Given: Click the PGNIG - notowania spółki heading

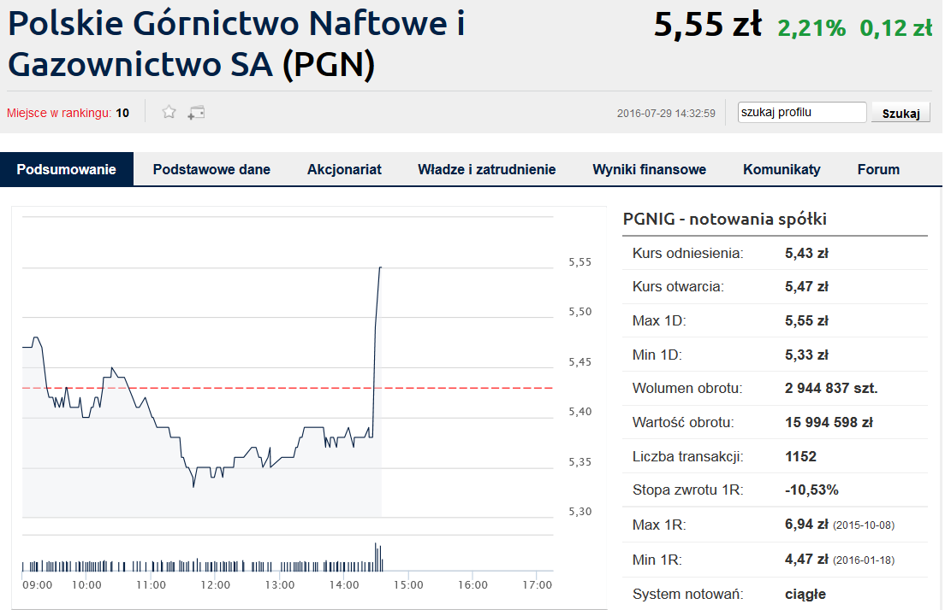Looking at the screenshot, I should [x=724, y=218].
